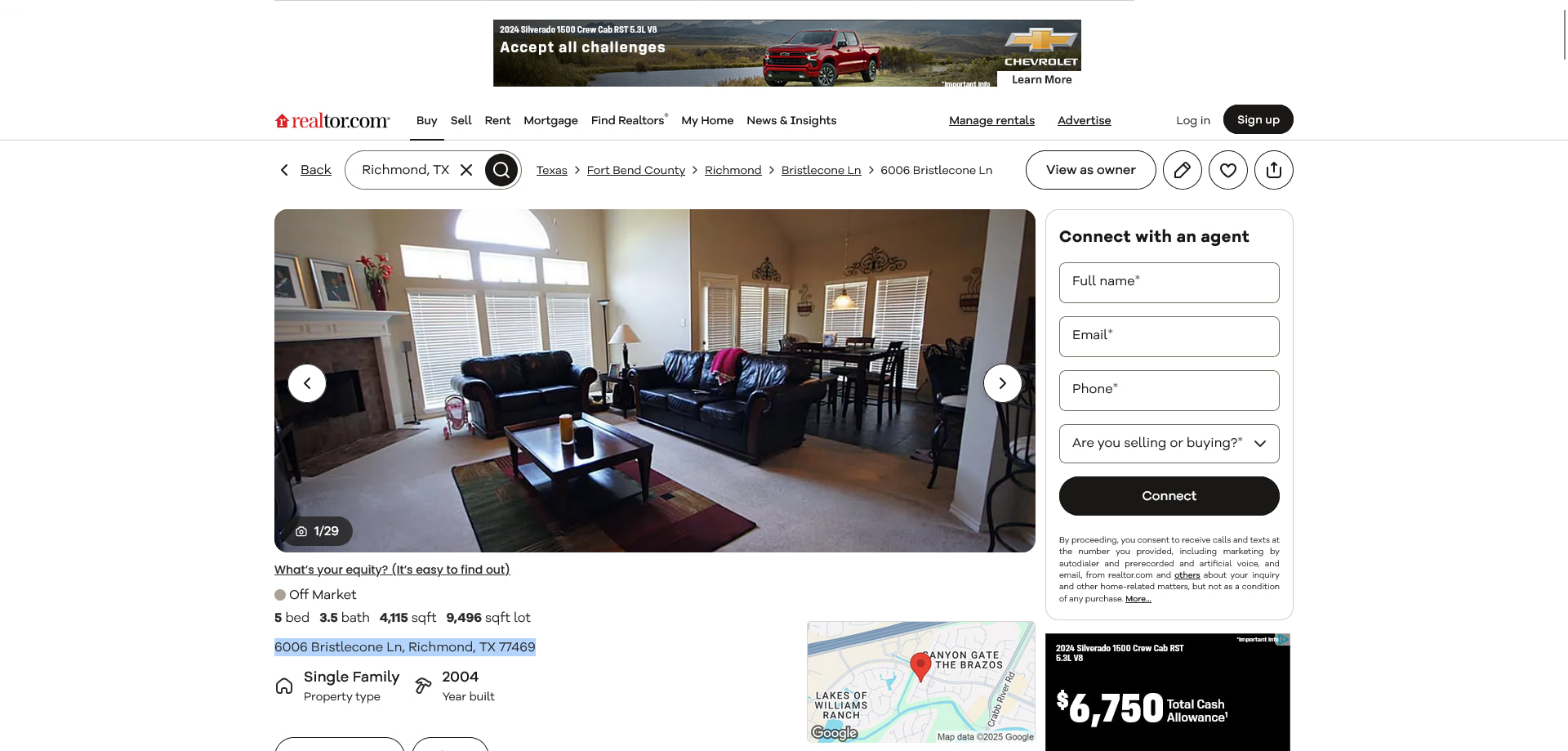Click the Connect button
This screenshot has width=1568, height=751.
pos(1169,496)
